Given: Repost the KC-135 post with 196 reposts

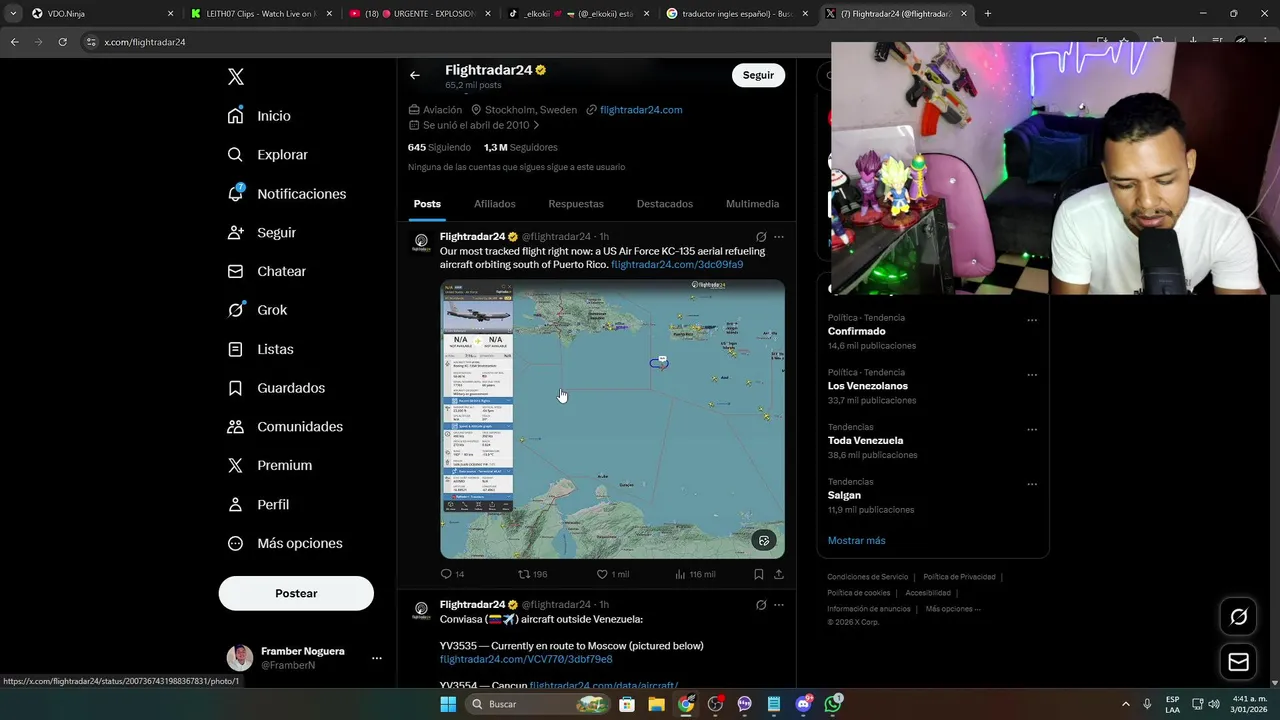Looking at the screenshot, I should pos(532,574).
